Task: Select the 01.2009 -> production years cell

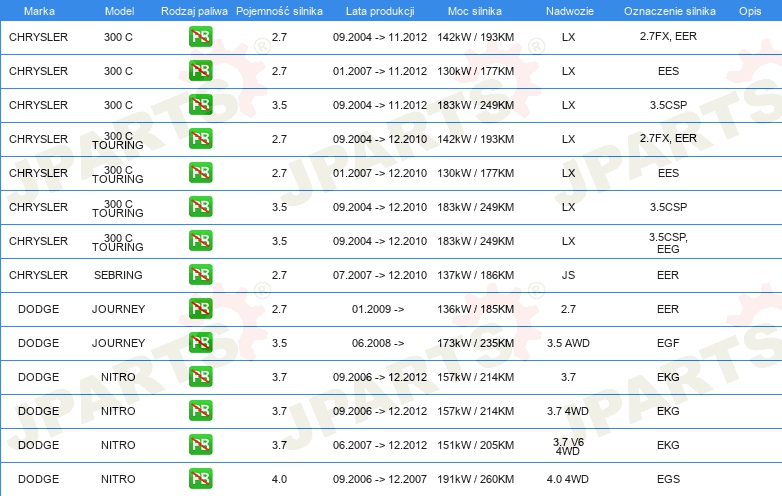Action: [x=378, y=309]
